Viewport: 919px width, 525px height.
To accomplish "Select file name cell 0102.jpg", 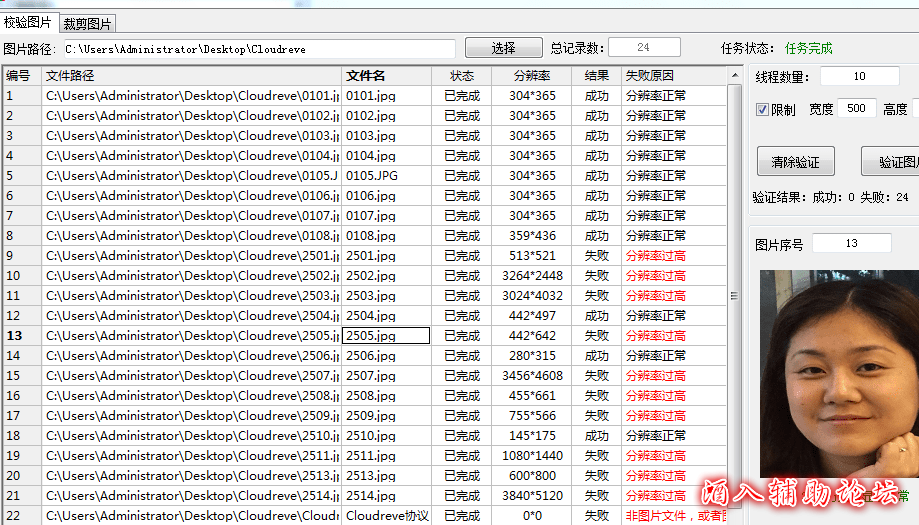I will 386,115.
